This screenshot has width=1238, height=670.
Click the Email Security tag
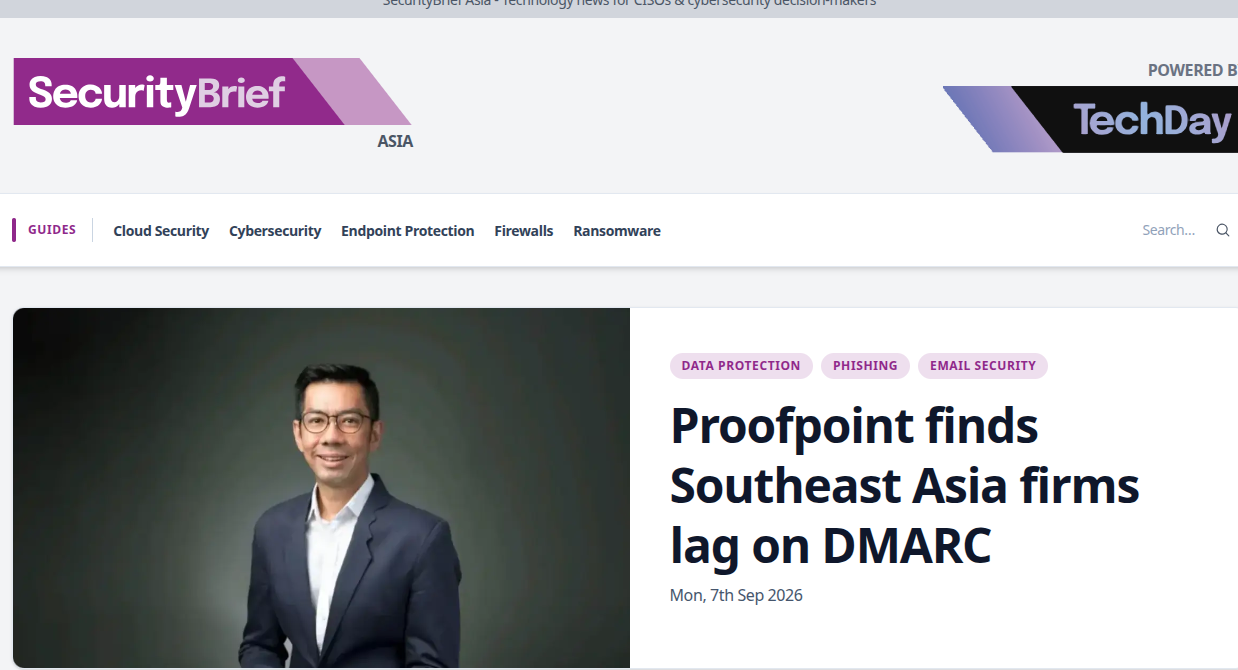983,366
